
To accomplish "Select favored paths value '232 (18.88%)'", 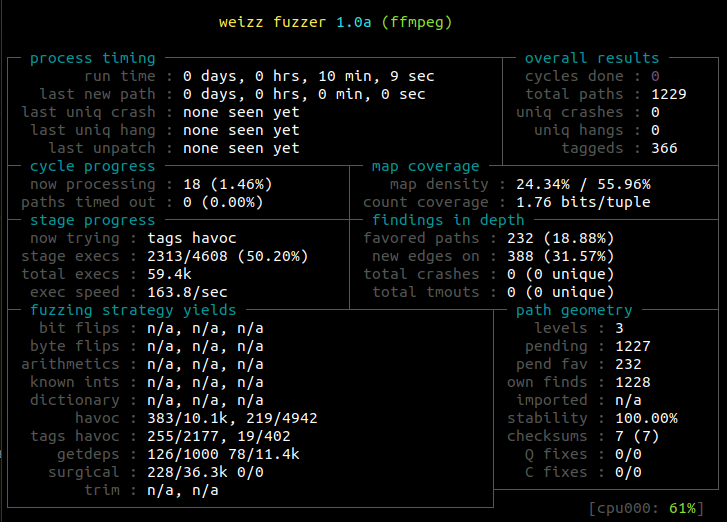I will (561, 238).
